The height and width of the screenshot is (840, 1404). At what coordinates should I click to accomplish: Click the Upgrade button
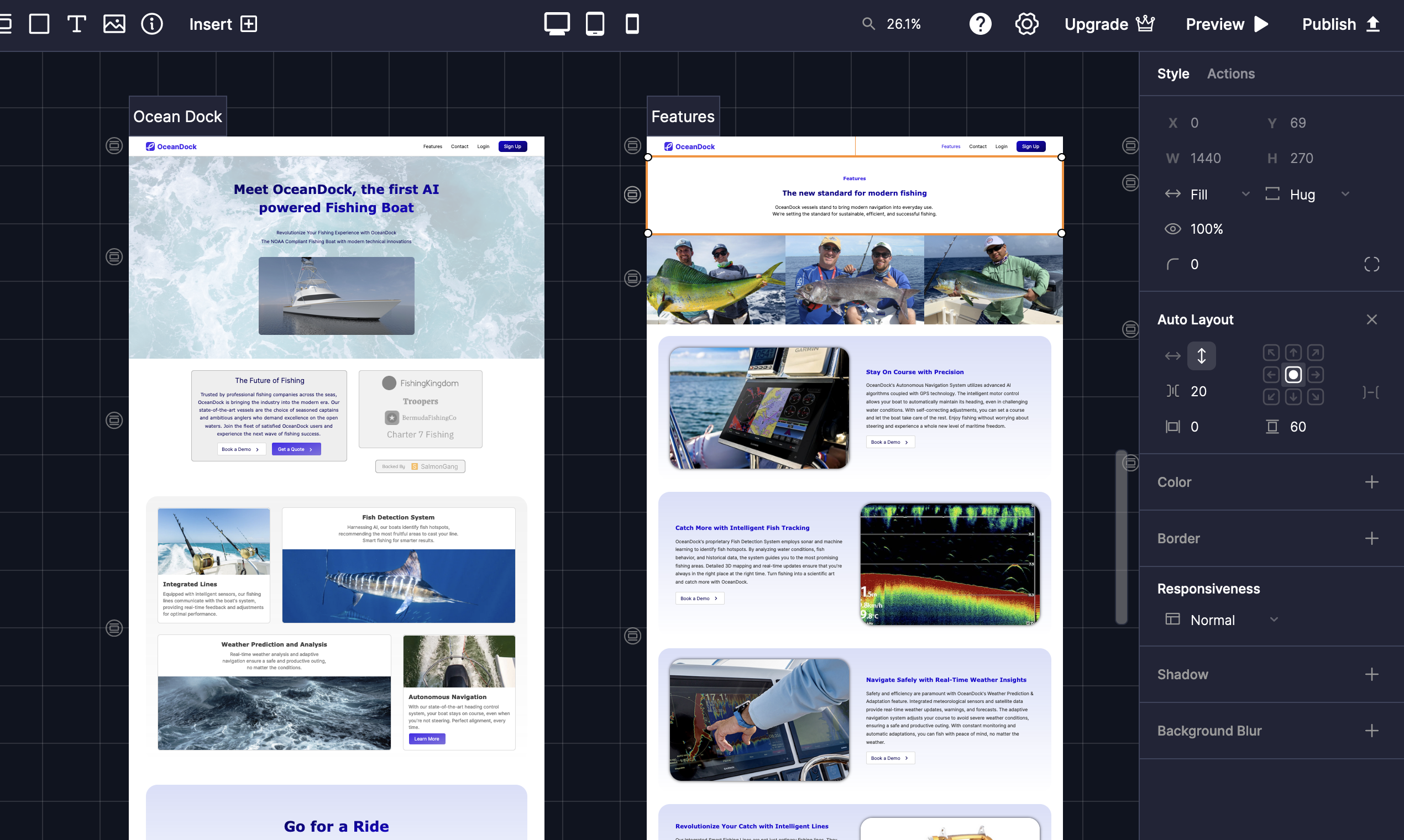point(1109,24)
